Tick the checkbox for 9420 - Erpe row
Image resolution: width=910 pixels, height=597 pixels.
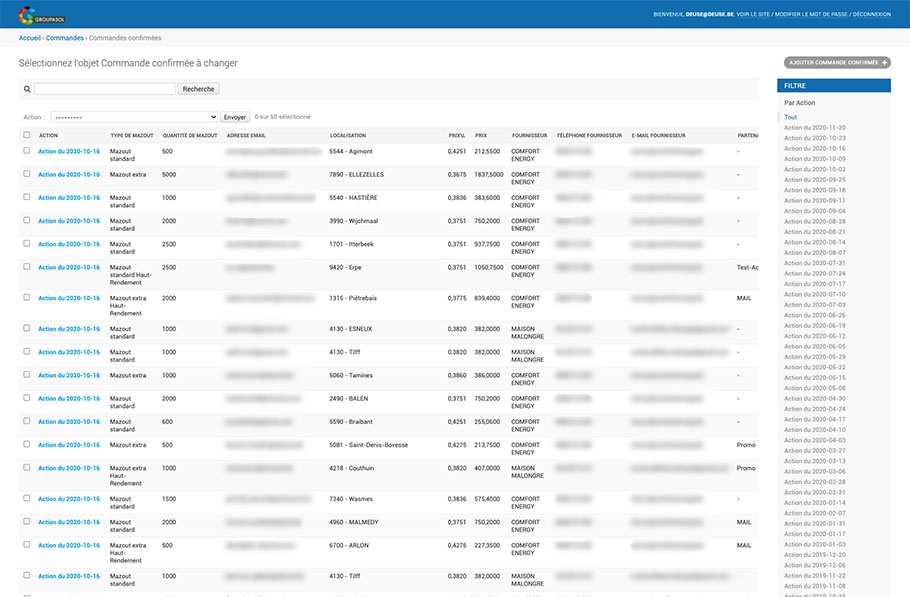click(x=27, y=267)
